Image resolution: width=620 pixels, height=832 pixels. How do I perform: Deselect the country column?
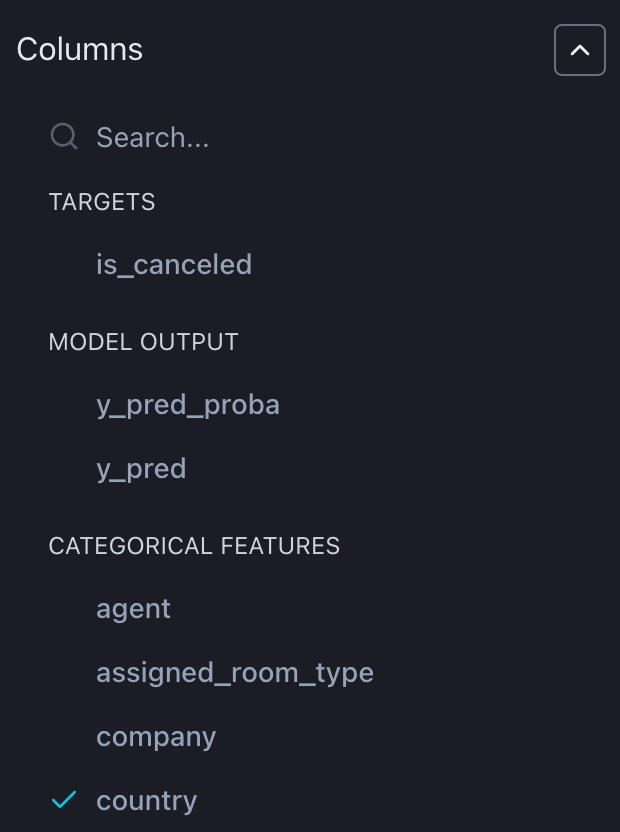click(x=147, y=801)
